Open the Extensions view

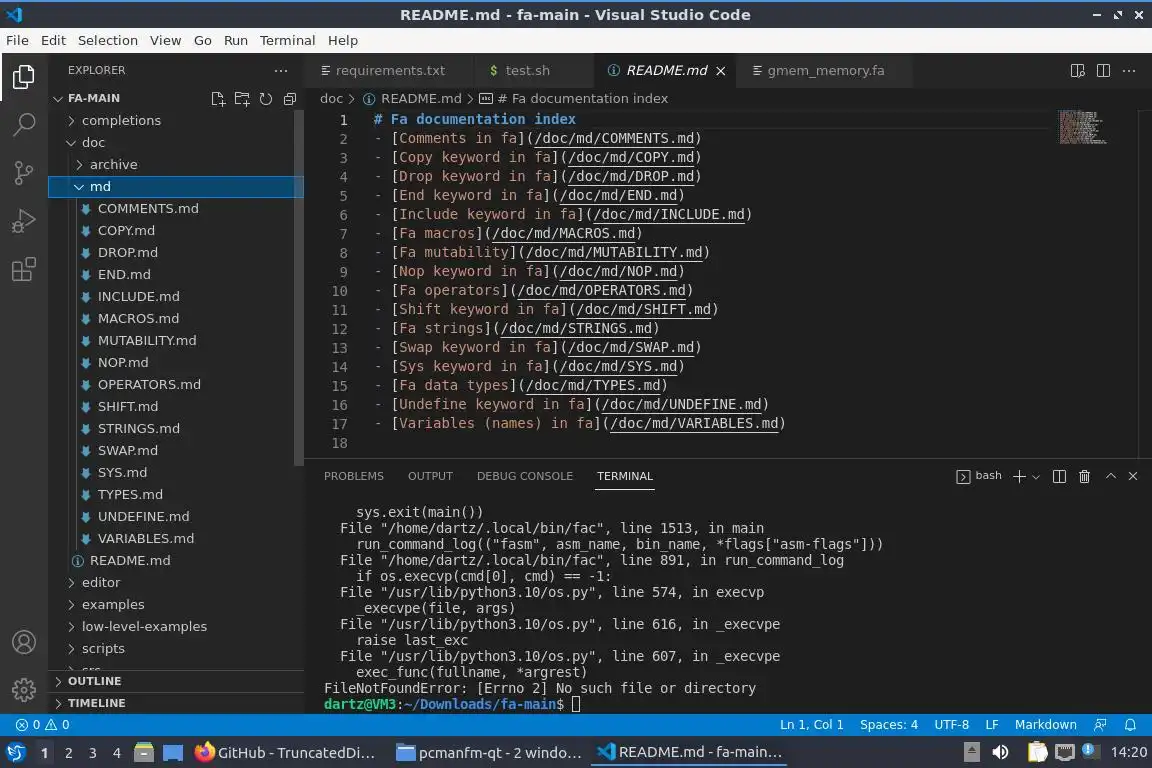point(24,269)
